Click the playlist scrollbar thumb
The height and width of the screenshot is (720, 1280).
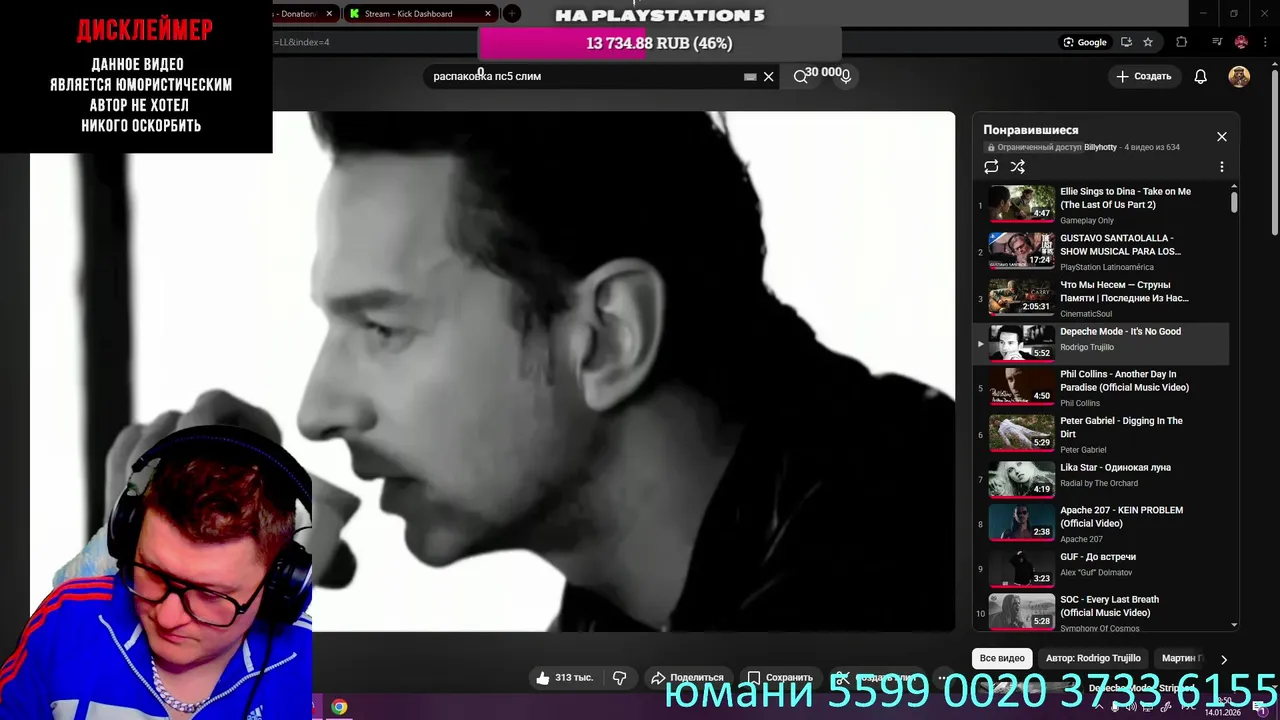pyautogui.click(x=1234, y=202)
